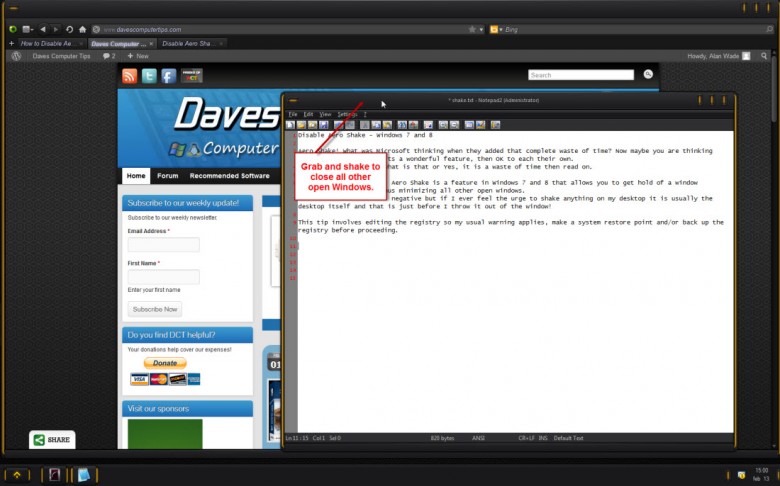This screenshot has height=486, width=780.
Task: Click the search magnifier beside the site Search
Action: point(648,74)
